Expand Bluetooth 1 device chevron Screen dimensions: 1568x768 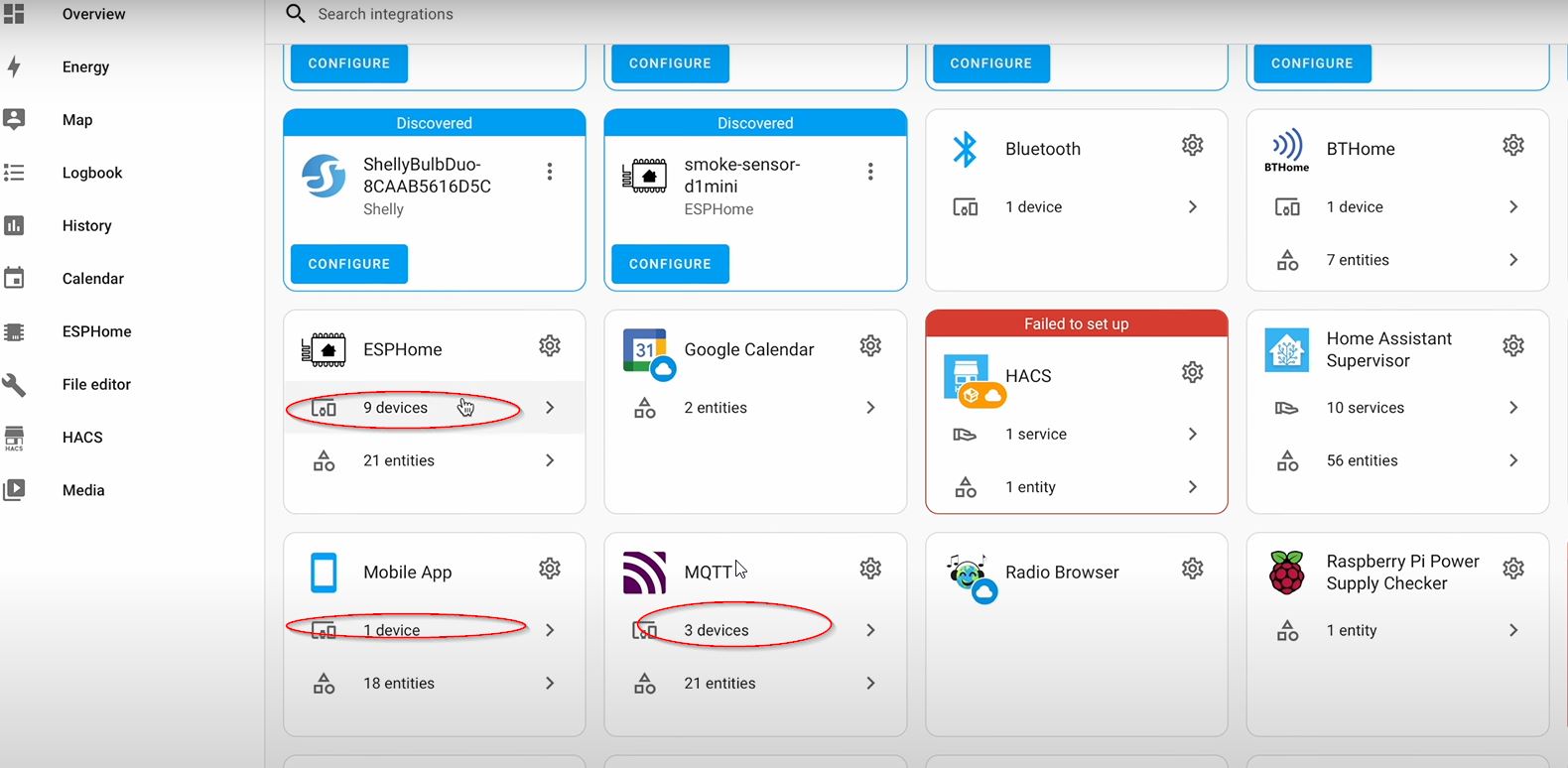coord(1193,206)
